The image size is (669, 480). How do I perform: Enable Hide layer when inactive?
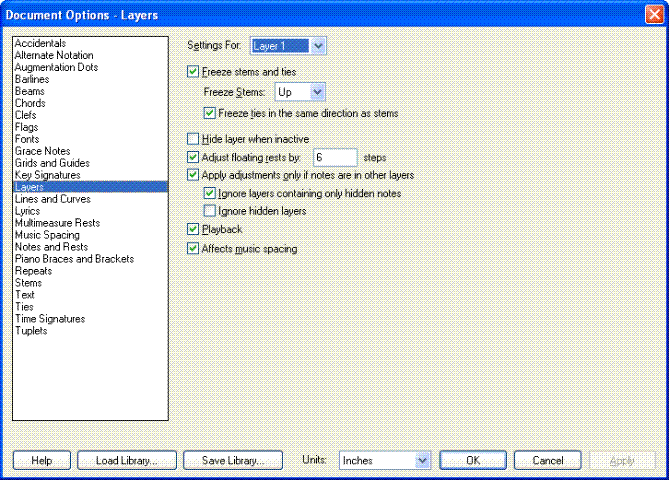194,139
